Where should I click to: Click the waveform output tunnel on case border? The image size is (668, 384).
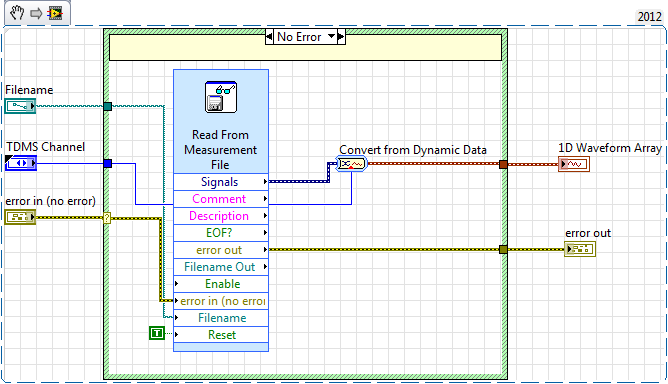503,164
